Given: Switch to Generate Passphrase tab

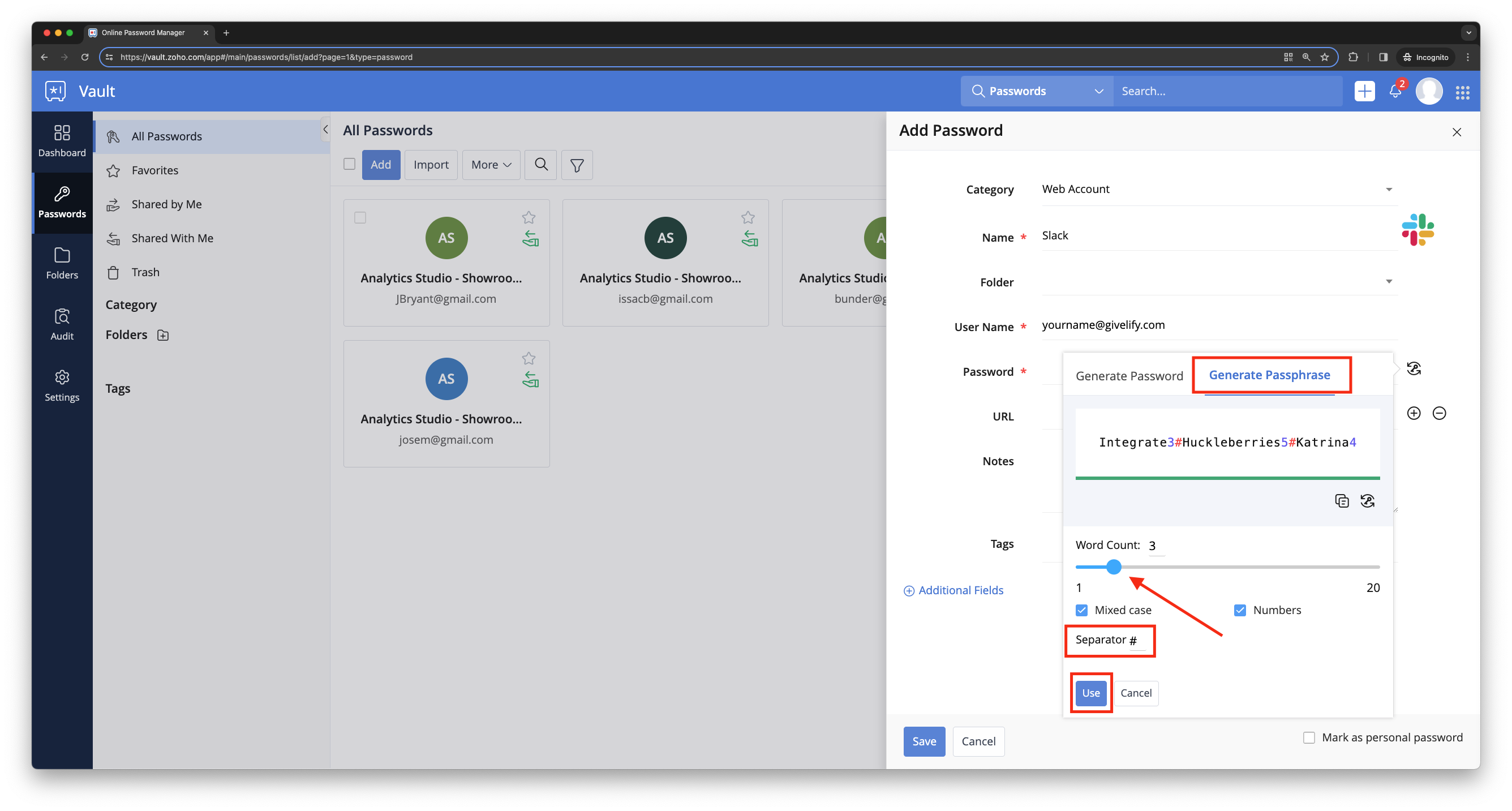Looking at the screenshot, I should tap(1269, 375).
